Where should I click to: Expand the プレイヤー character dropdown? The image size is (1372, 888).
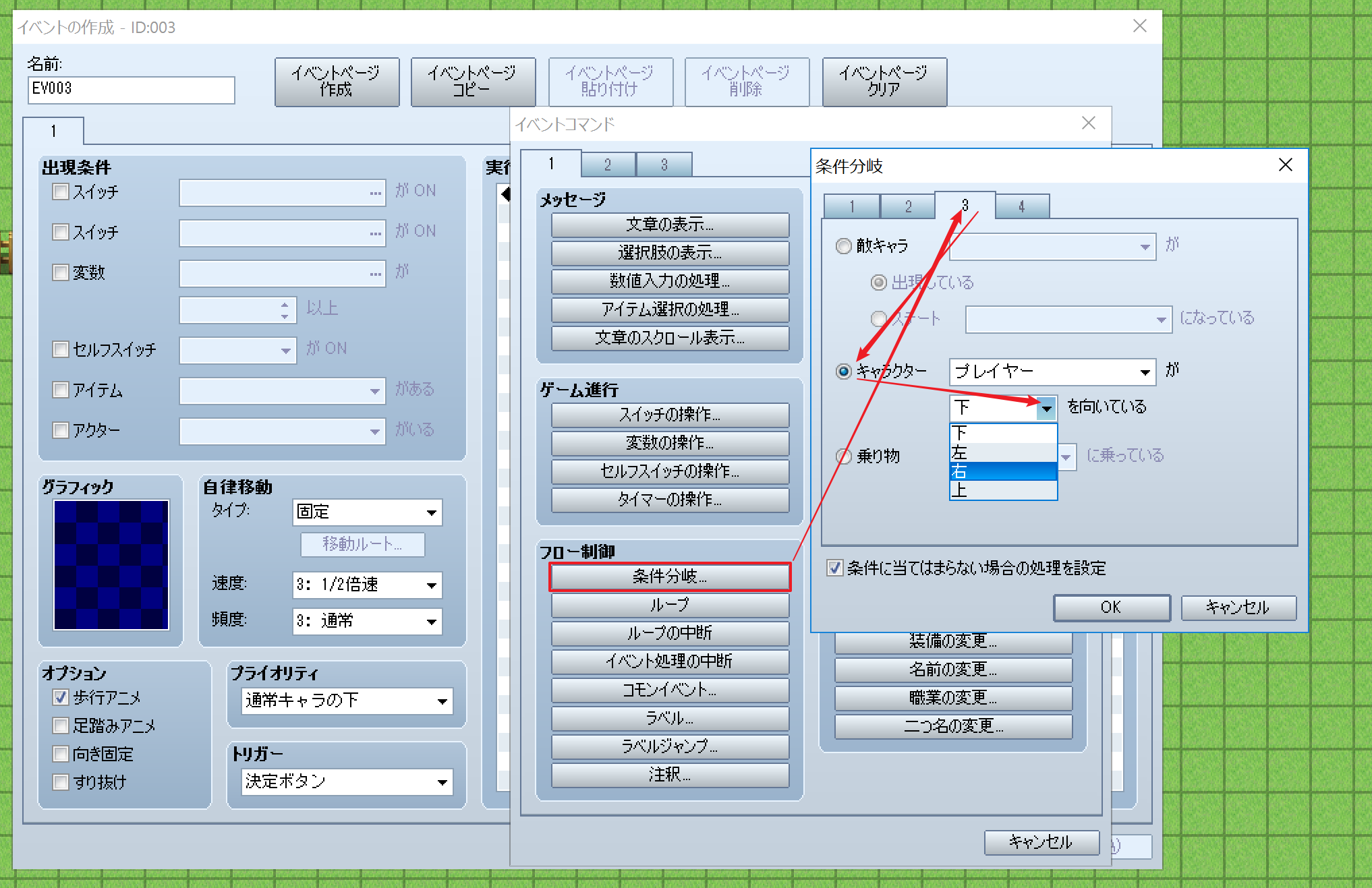pyautogui.click(x=1145, y=372)
